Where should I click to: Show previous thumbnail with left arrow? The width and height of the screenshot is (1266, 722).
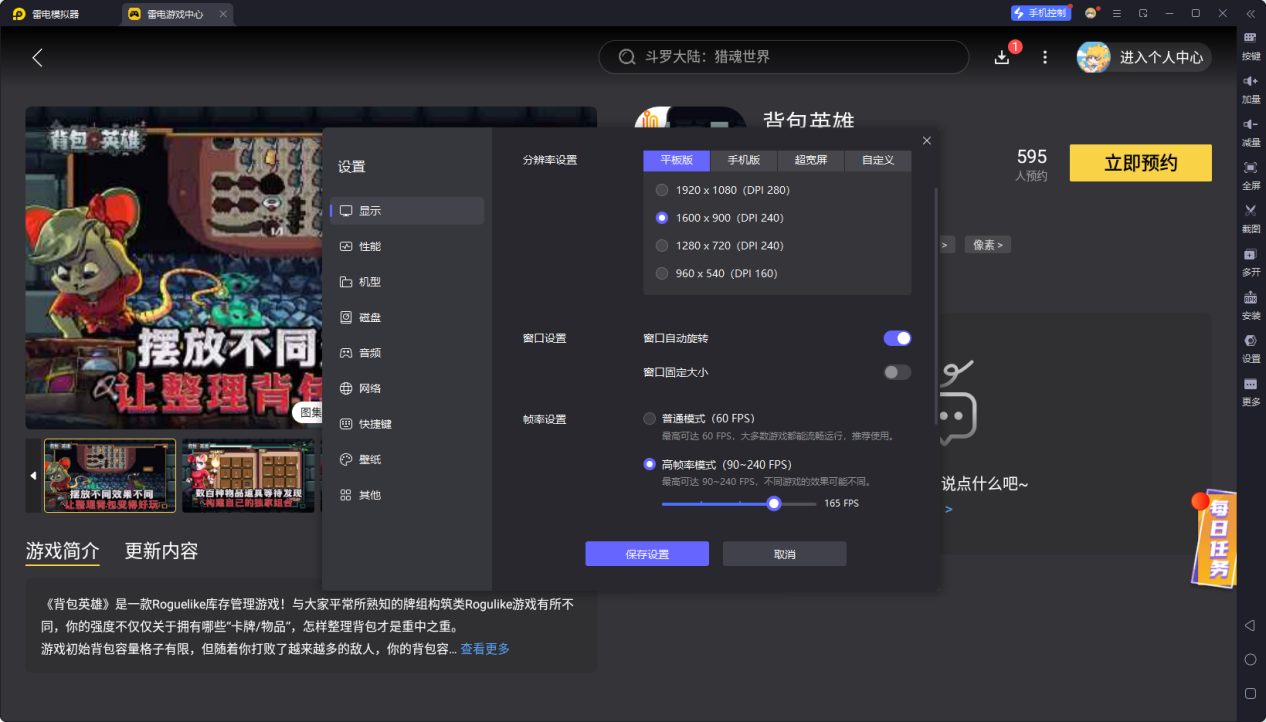click(33, 475)
